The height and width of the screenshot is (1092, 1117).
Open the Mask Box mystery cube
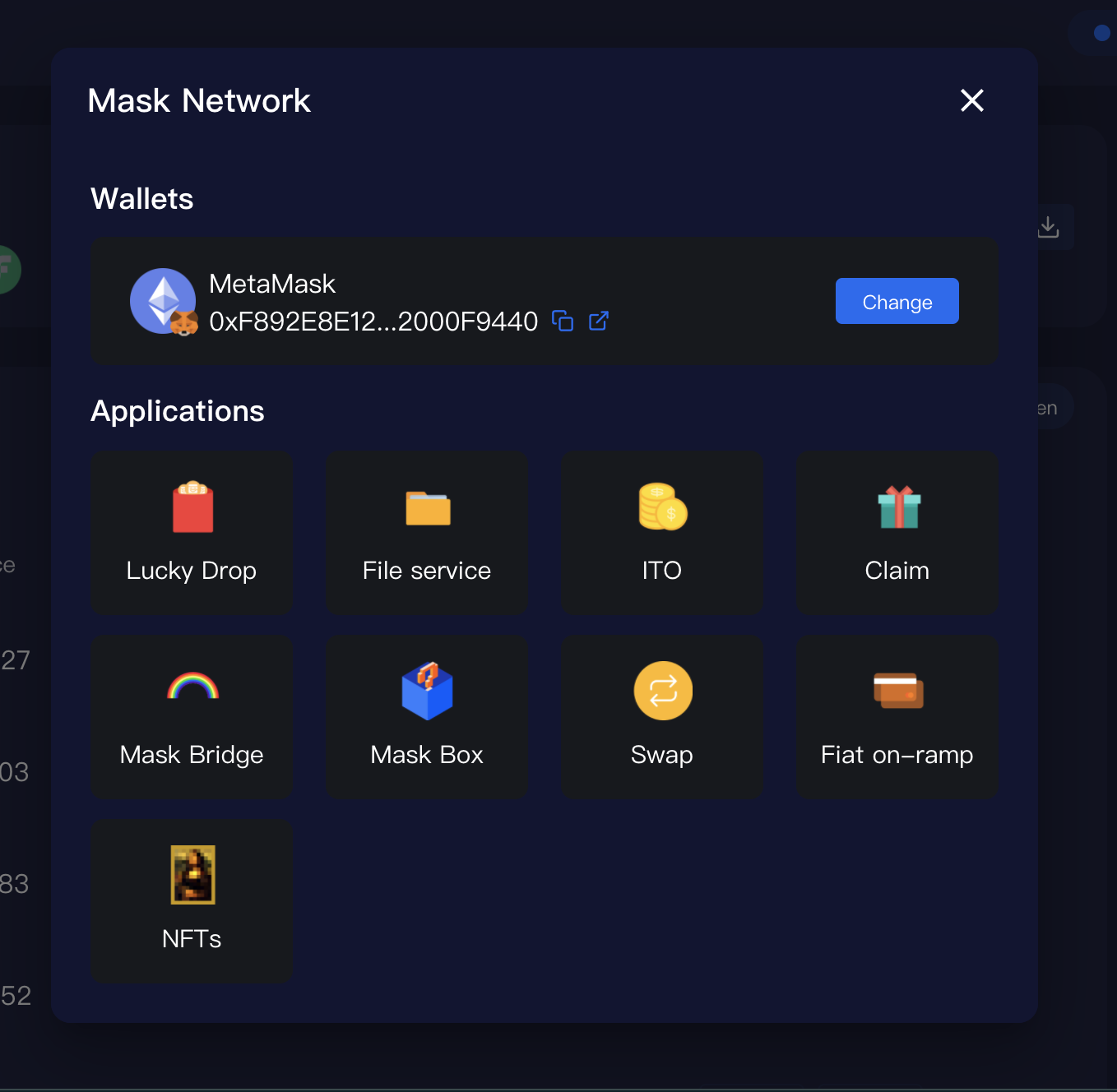(427, 716)
